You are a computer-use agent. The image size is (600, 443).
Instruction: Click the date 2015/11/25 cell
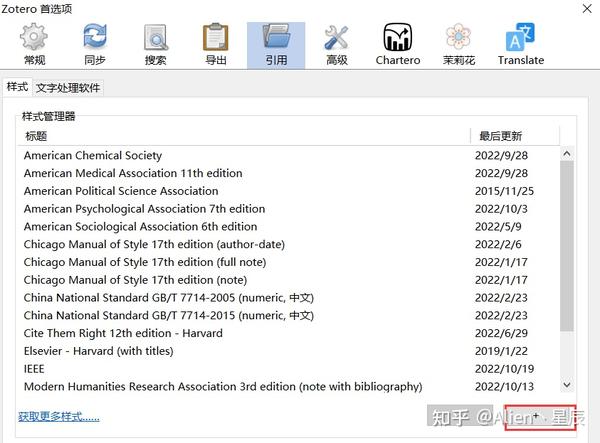[504, 191]
